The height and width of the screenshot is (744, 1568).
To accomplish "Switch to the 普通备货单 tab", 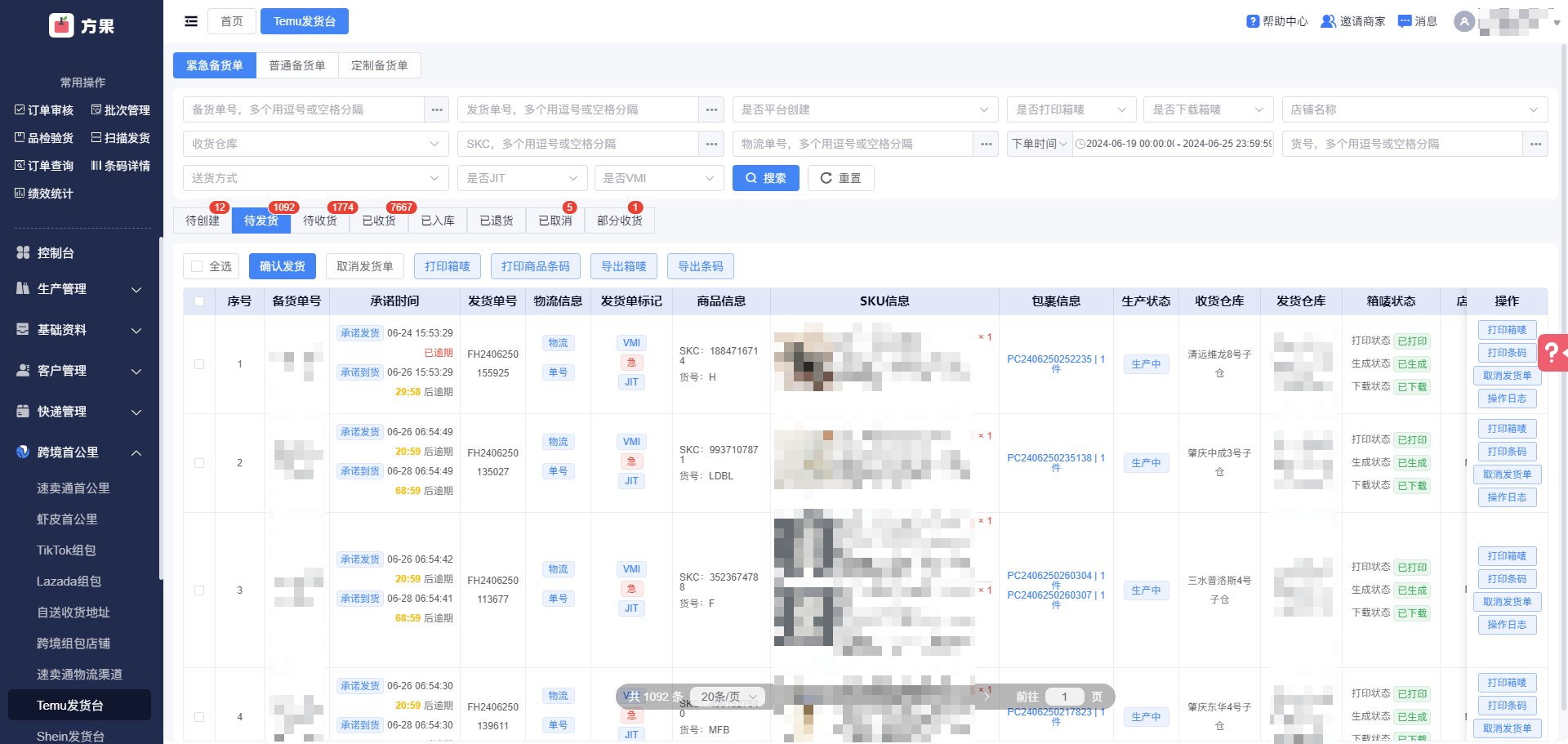I will pos(297,65).
